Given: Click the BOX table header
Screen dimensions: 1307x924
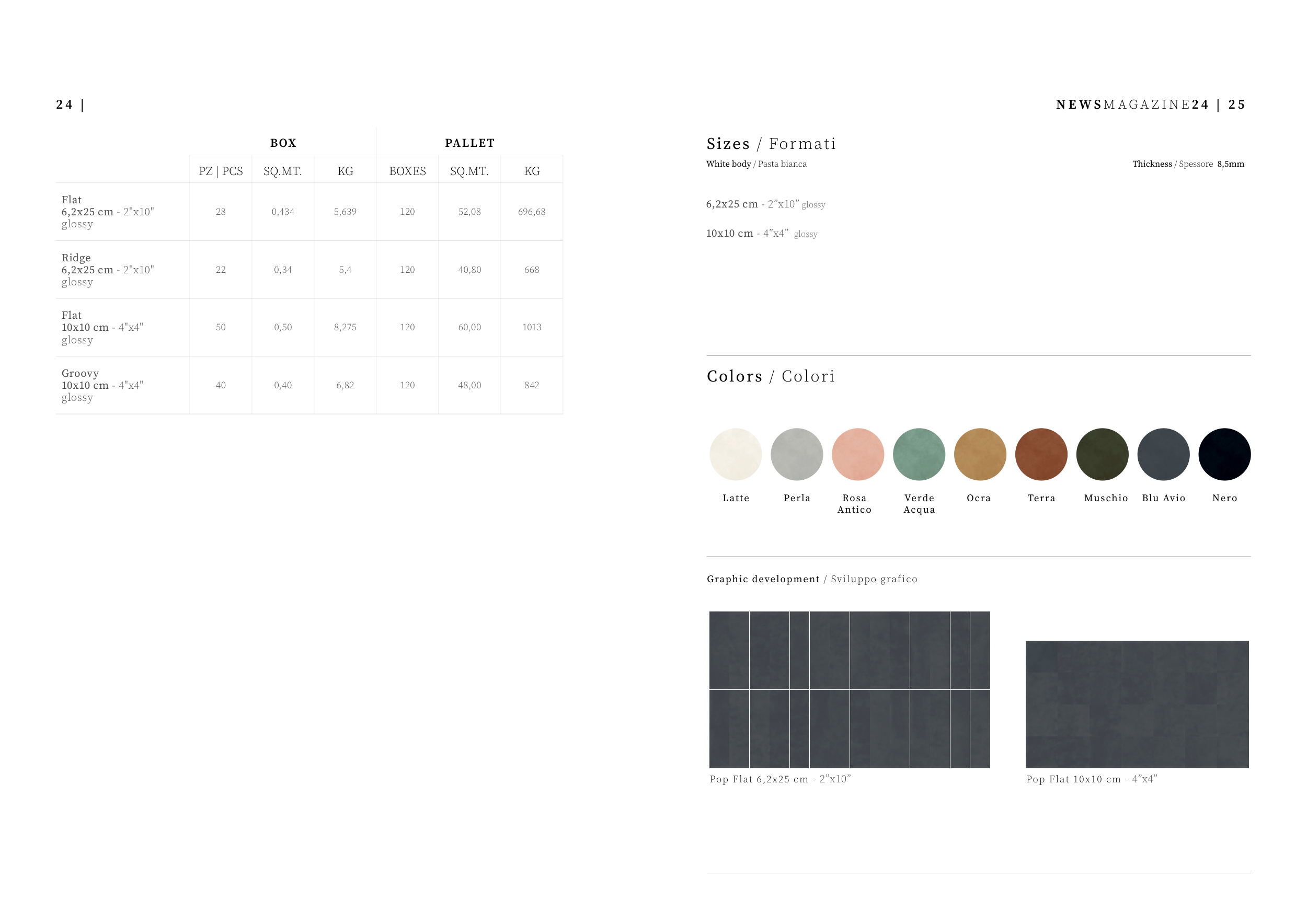Looking at the screenshot, I should [283, 143].
